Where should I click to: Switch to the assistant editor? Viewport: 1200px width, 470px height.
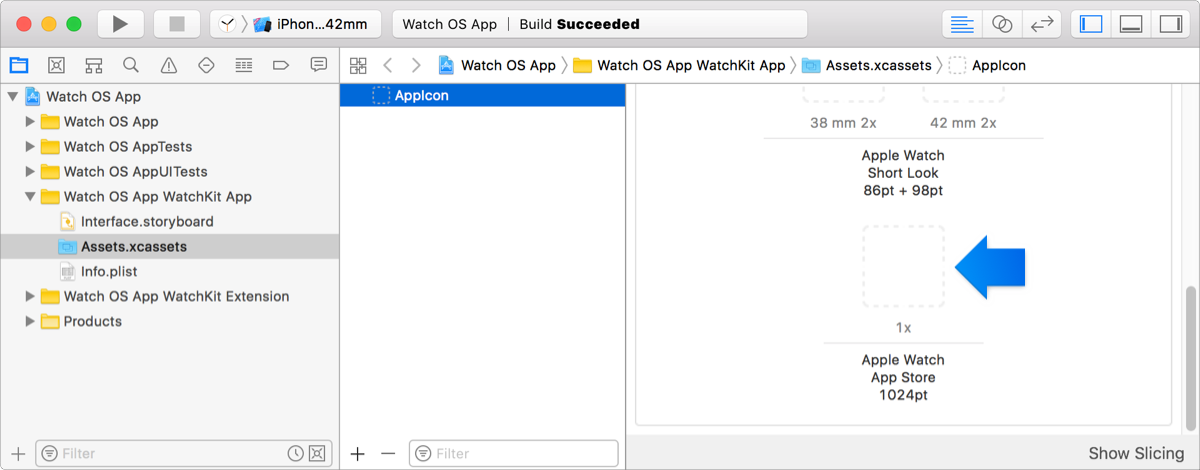[x=1001, y=24]
